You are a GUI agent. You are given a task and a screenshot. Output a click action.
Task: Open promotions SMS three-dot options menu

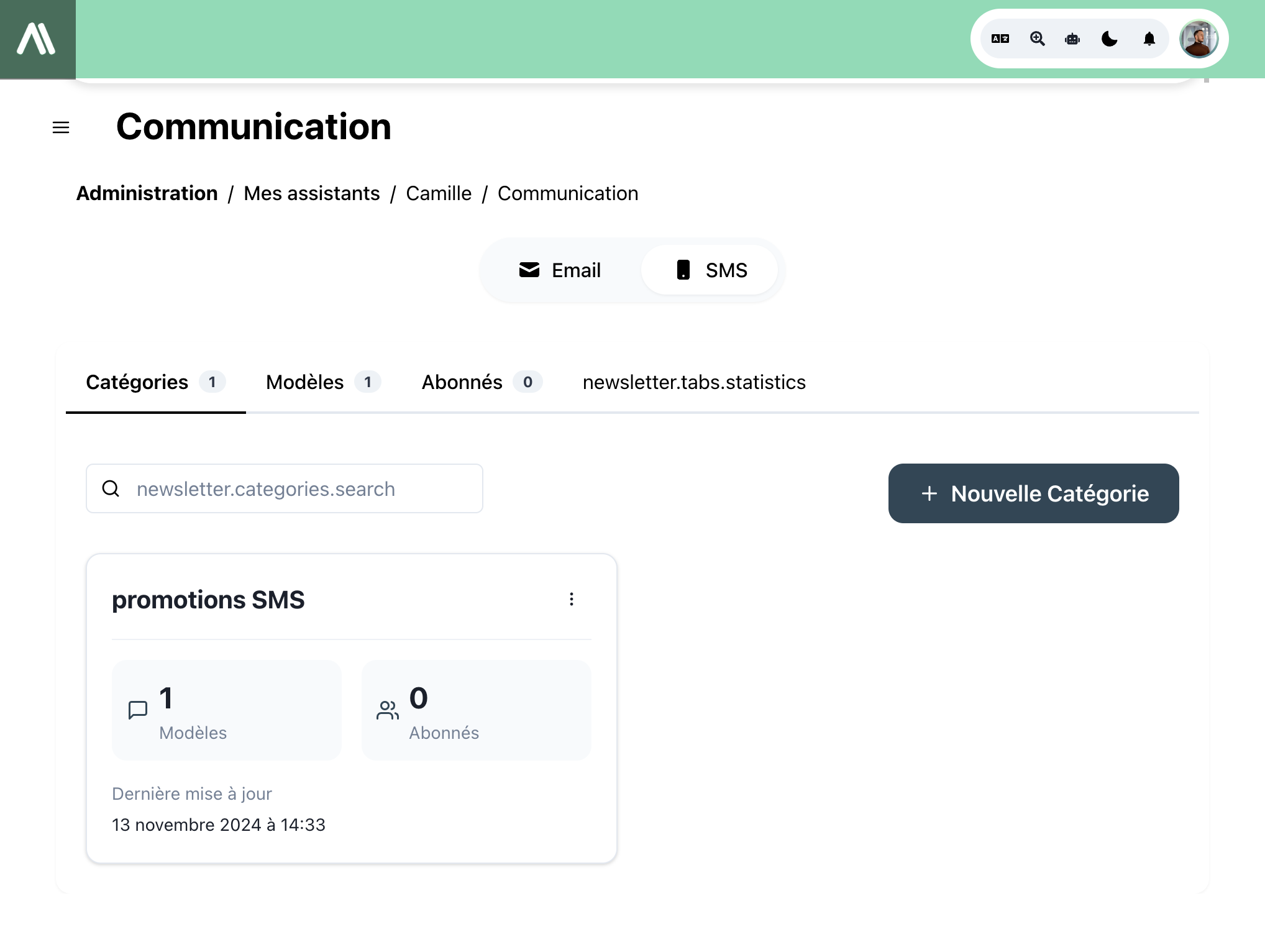[x=572, y=599]
